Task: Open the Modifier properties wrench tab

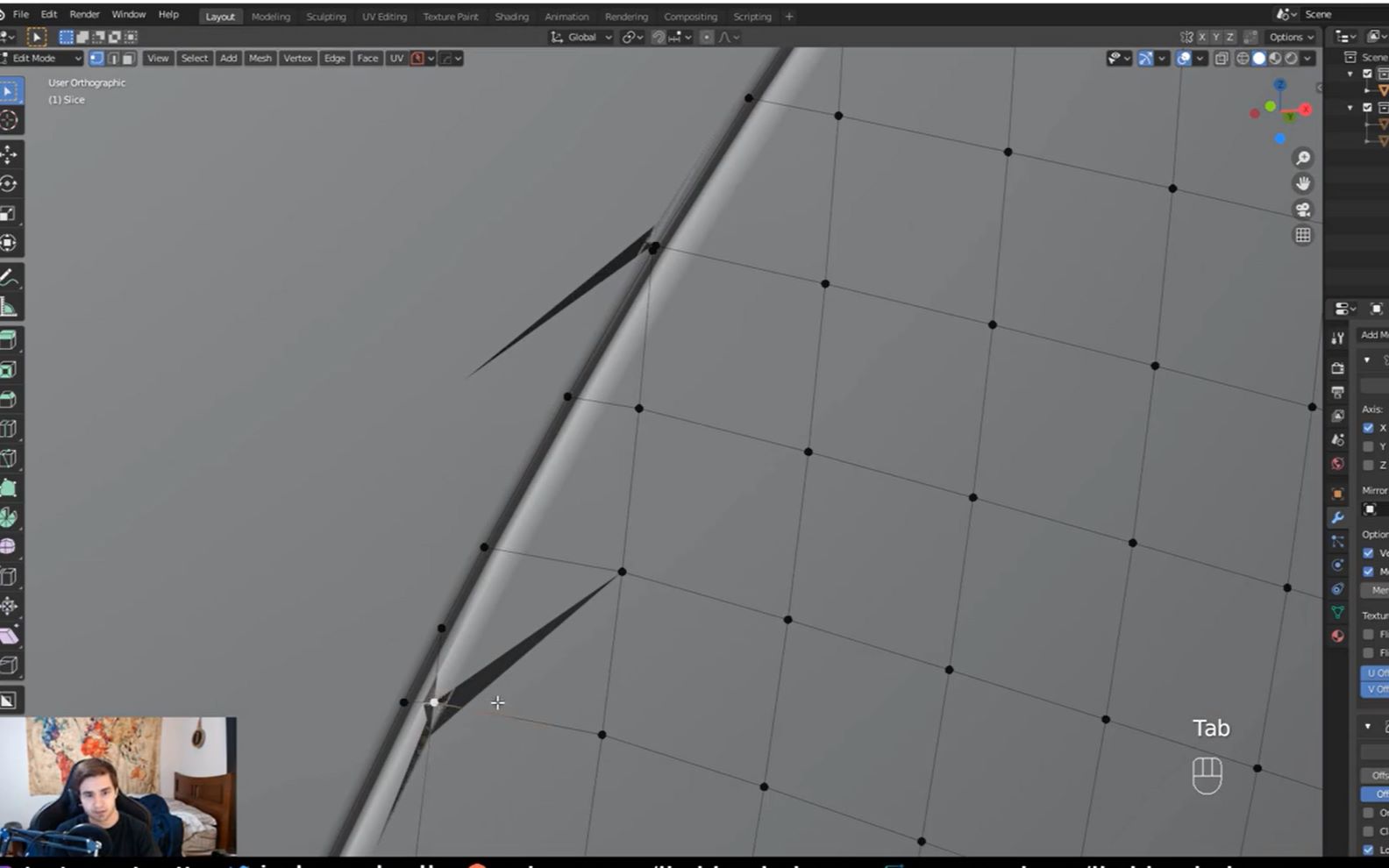Action: (x=1337, y=518)
